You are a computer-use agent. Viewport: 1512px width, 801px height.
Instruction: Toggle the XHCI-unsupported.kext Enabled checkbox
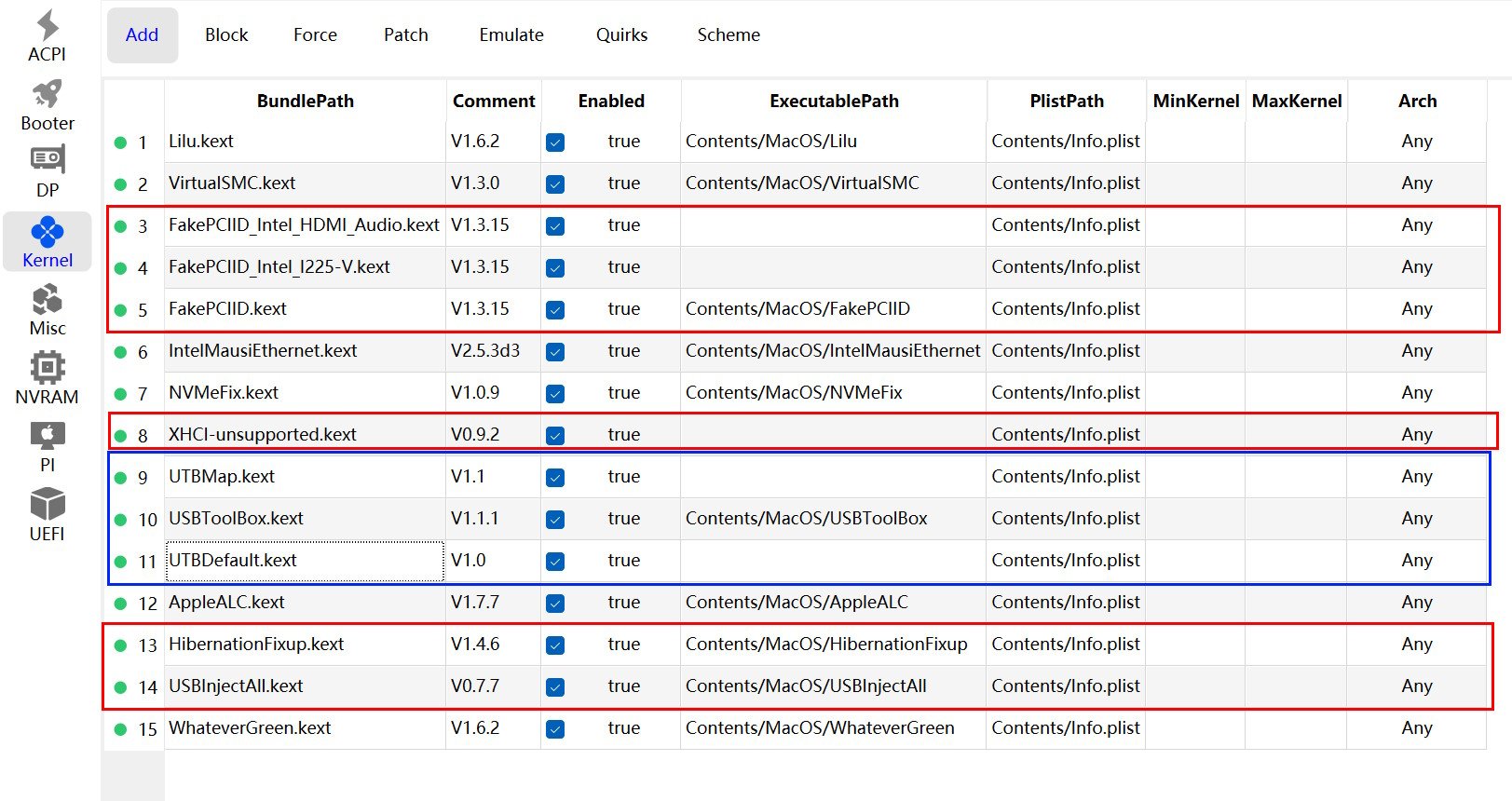(555, 435)
